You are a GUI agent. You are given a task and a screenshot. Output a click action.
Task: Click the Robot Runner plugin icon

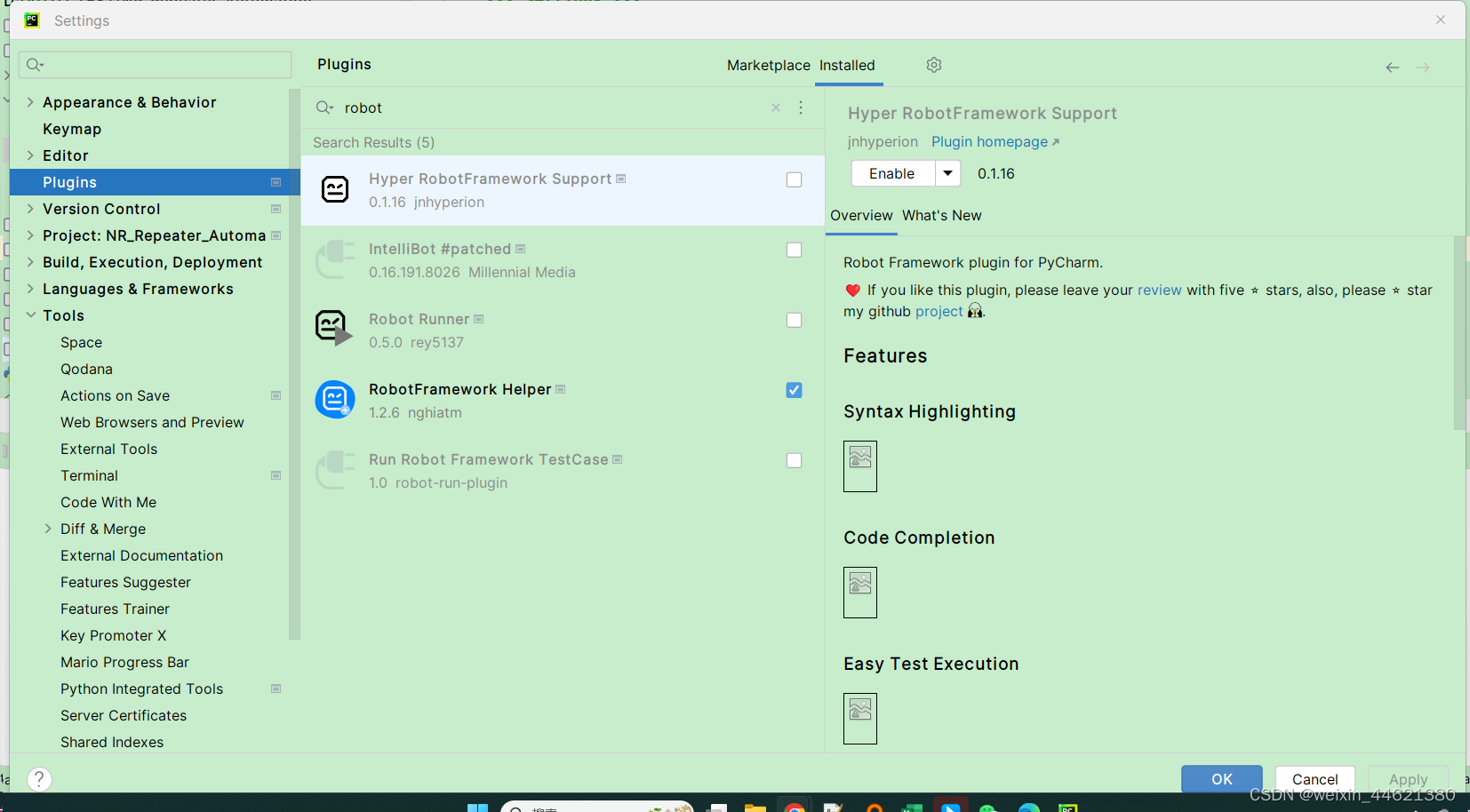pyautogui.click(x=335, y=328)
